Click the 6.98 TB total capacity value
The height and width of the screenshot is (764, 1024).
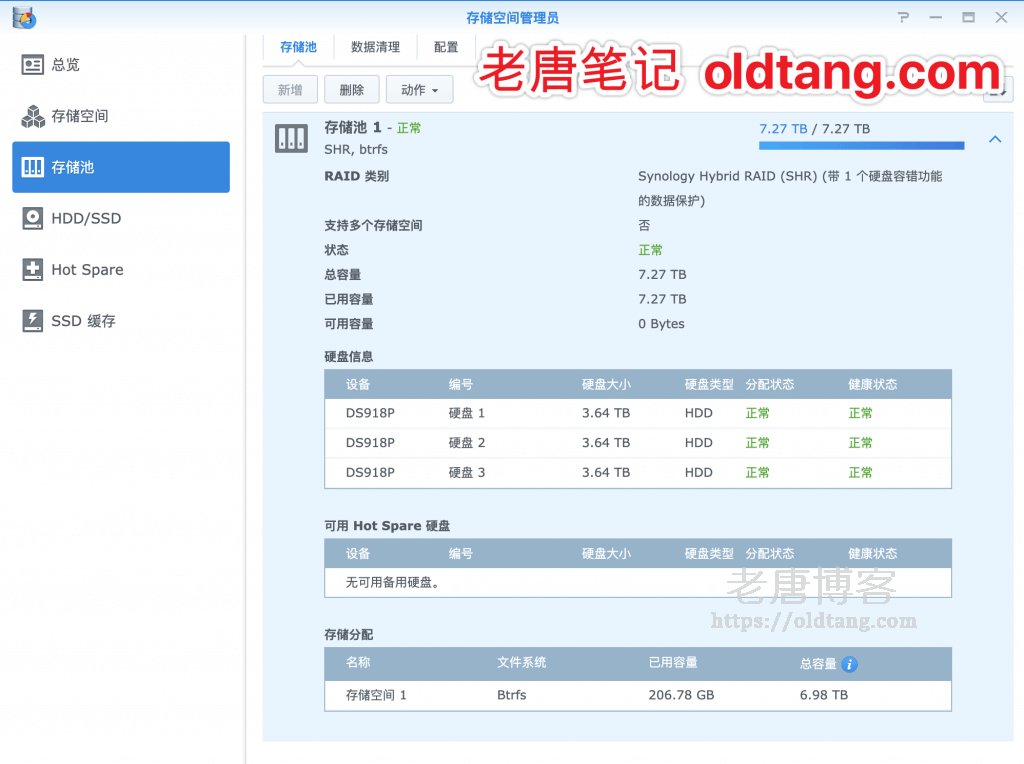(x=824, y=695)
